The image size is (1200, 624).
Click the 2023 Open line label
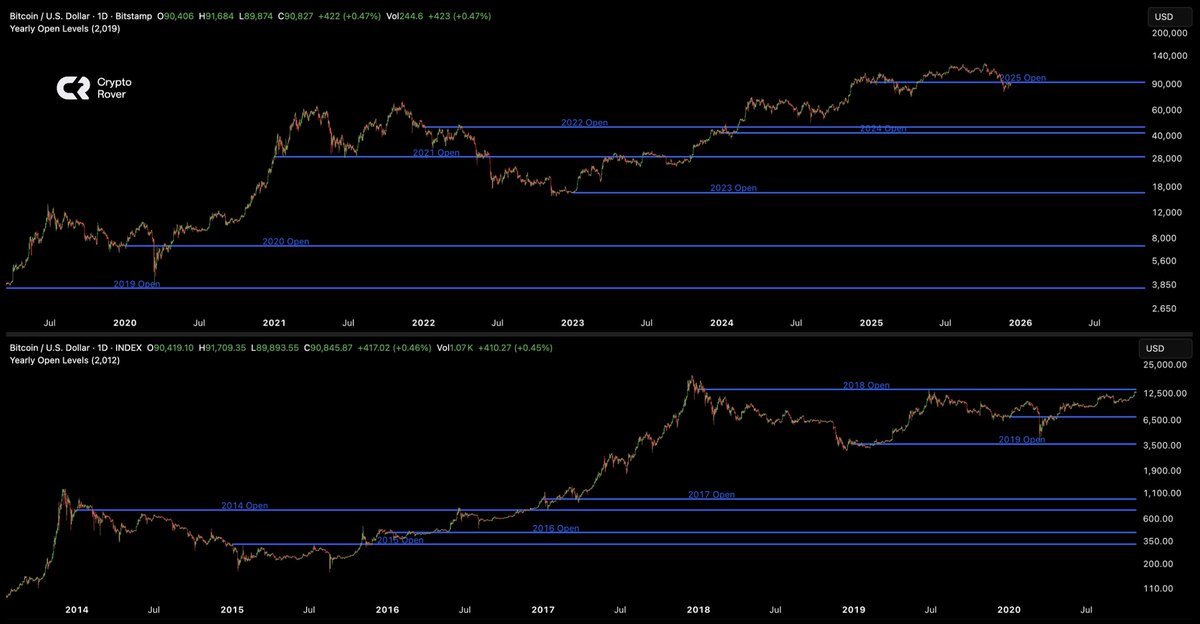(733, 188)
